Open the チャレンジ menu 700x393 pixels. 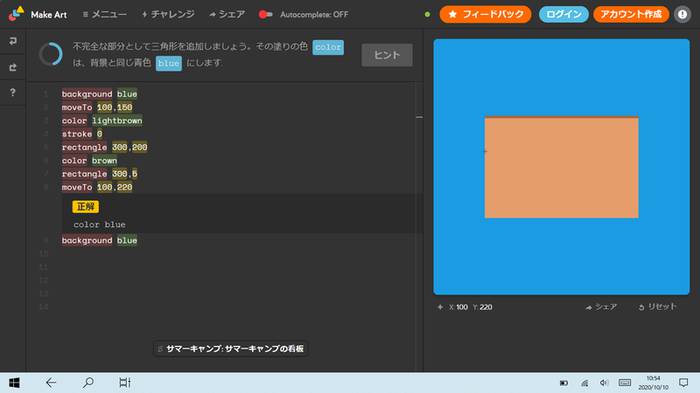(168, 14)
